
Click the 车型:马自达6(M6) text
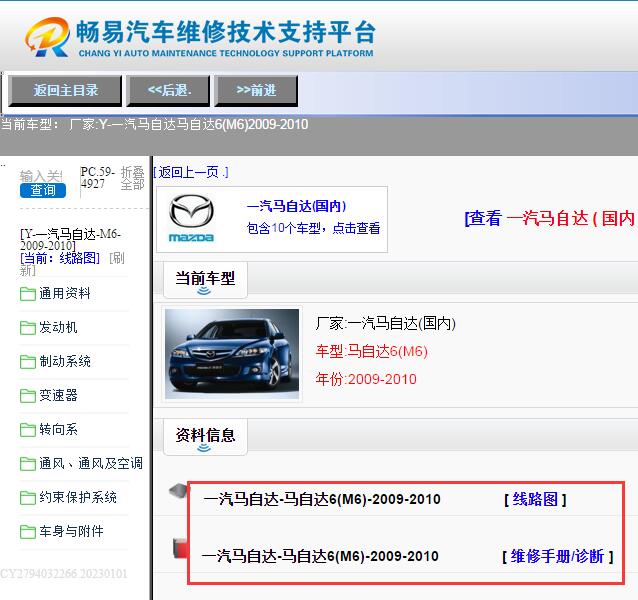point(371,351)
